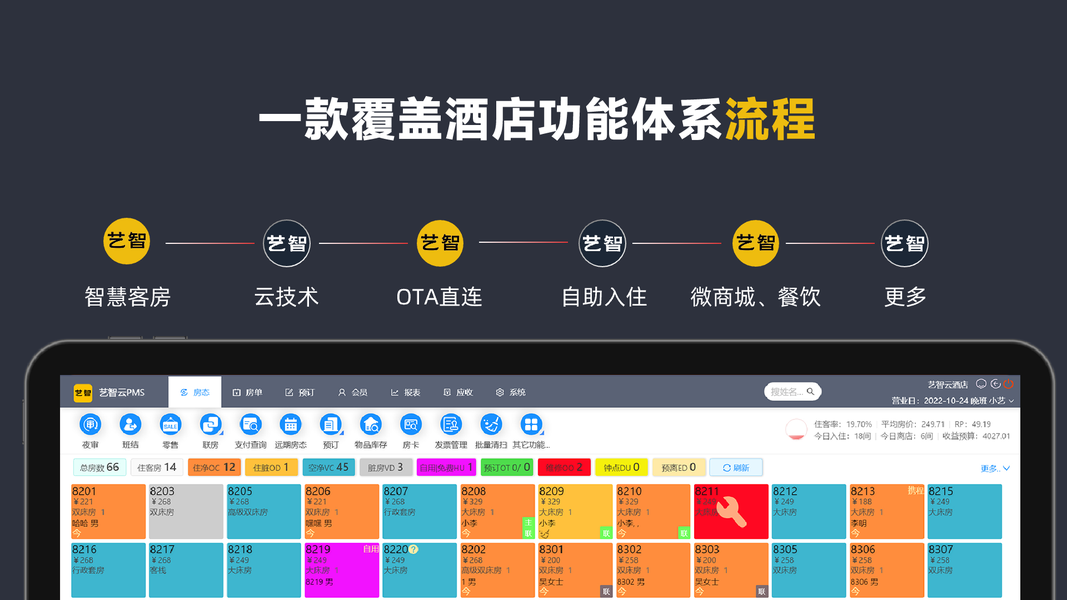The height and width of the screenshot is (600, 1067).
Task: Open the 预订 booking toolbar icon
Action: (x=331, y=424)
